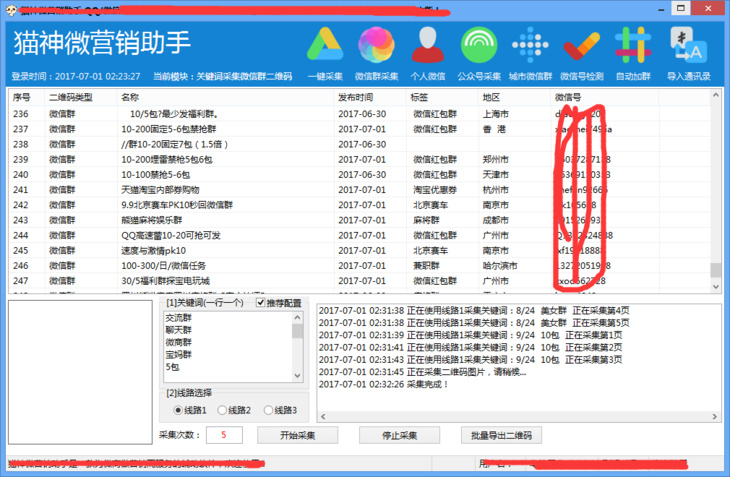Sort by the 二维码类型 column header
The width and height of the screenshot is (730, 477).
click(x=81, y=97)
